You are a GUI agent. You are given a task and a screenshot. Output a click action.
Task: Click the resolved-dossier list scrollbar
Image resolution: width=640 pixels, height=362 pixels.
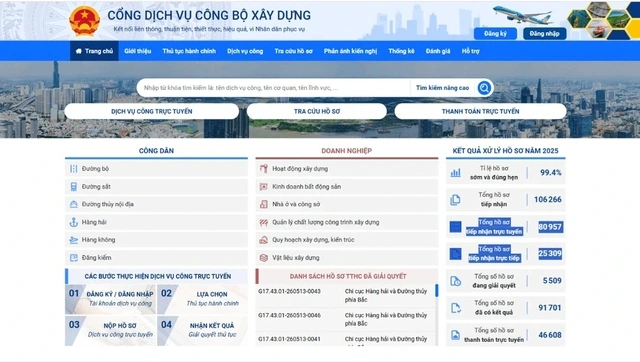point(436,291)
